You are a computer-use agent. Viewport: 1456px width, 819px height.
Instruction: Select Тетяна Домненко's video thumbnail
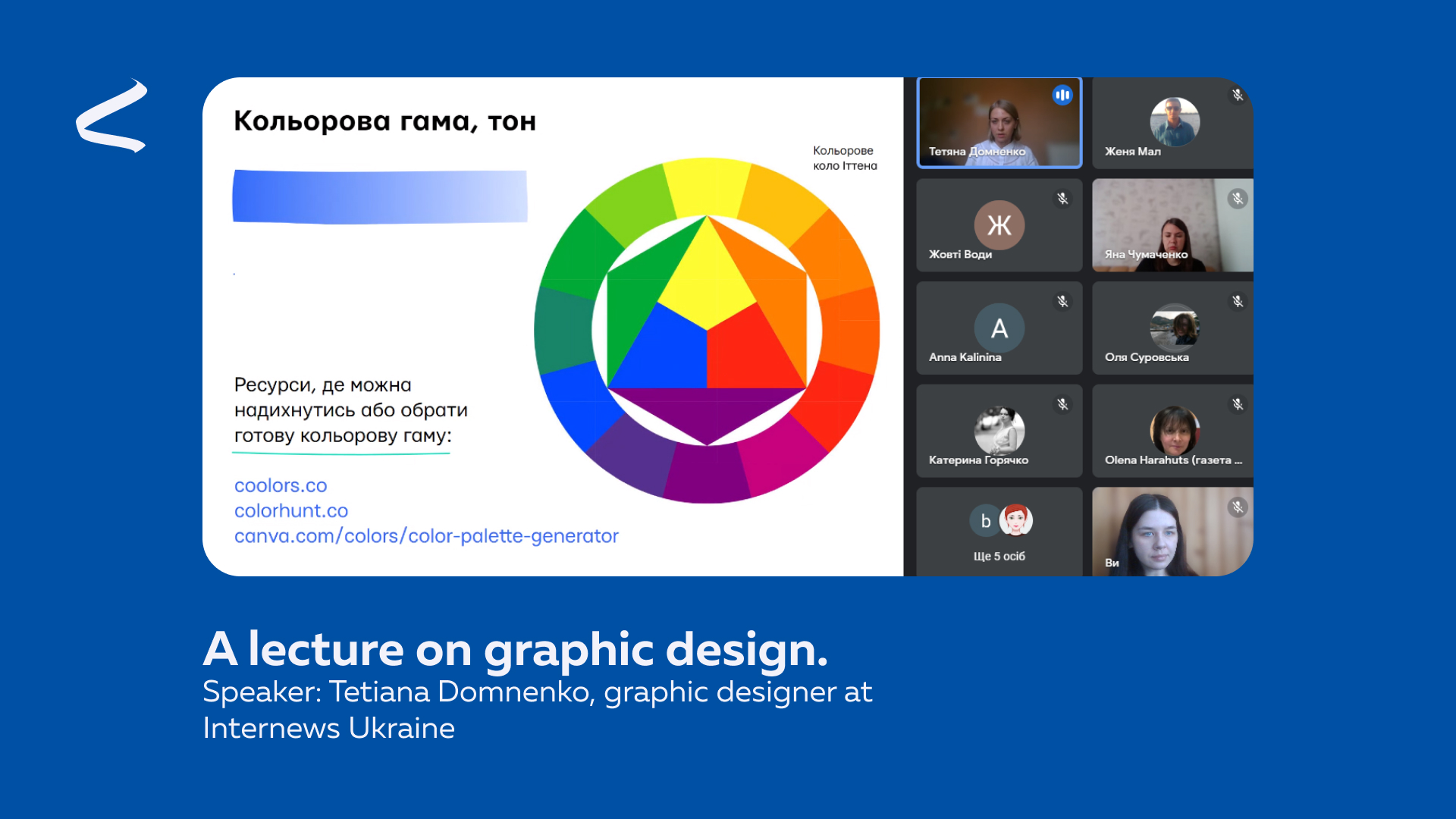(999, 121)
